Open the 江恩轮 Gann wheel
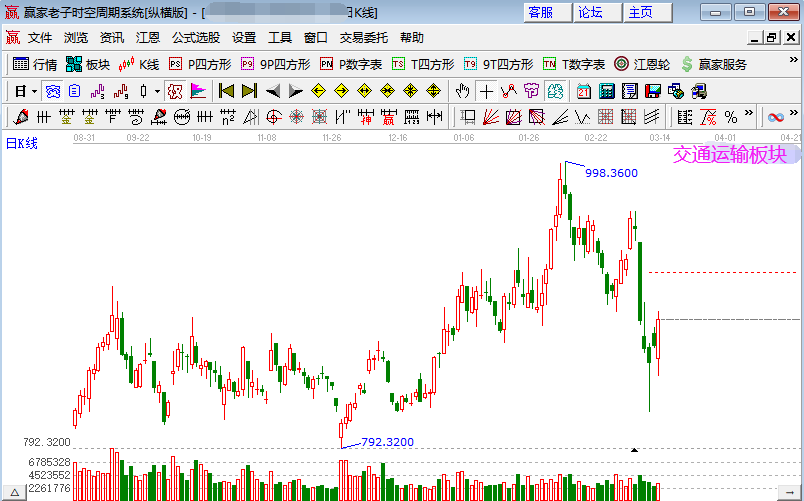Image resolution: width=804 pixels, height=501 pixels. [642, 64]
